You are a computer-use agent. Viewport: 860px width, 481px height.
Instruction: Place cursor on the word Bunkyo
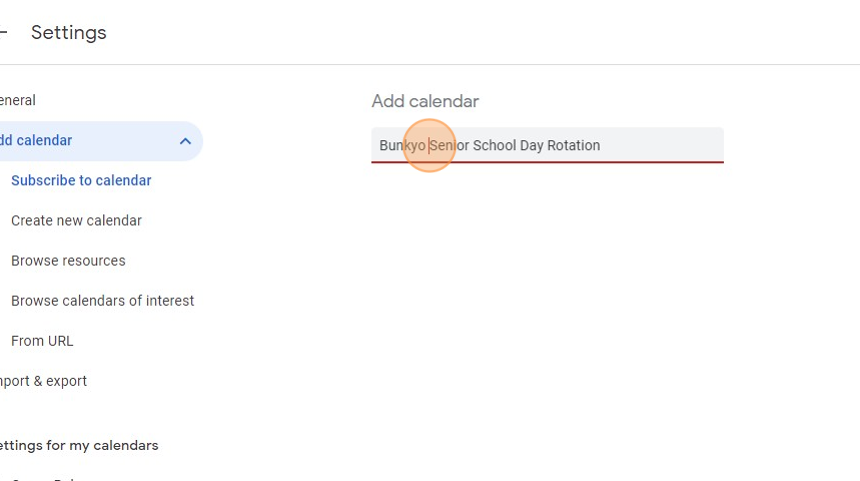[x=402, y=146]
